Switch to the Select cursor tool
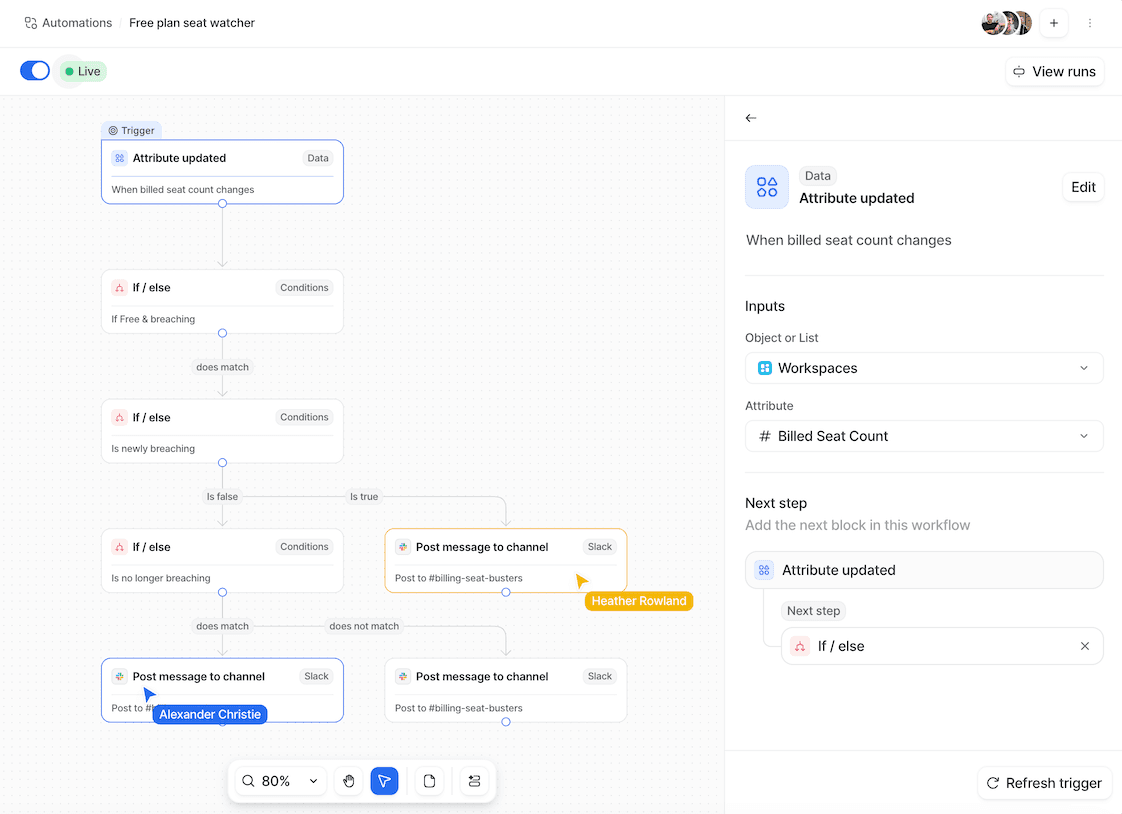Image resolution: width=1122 pixels, height=814 pixels. point(385,781)
